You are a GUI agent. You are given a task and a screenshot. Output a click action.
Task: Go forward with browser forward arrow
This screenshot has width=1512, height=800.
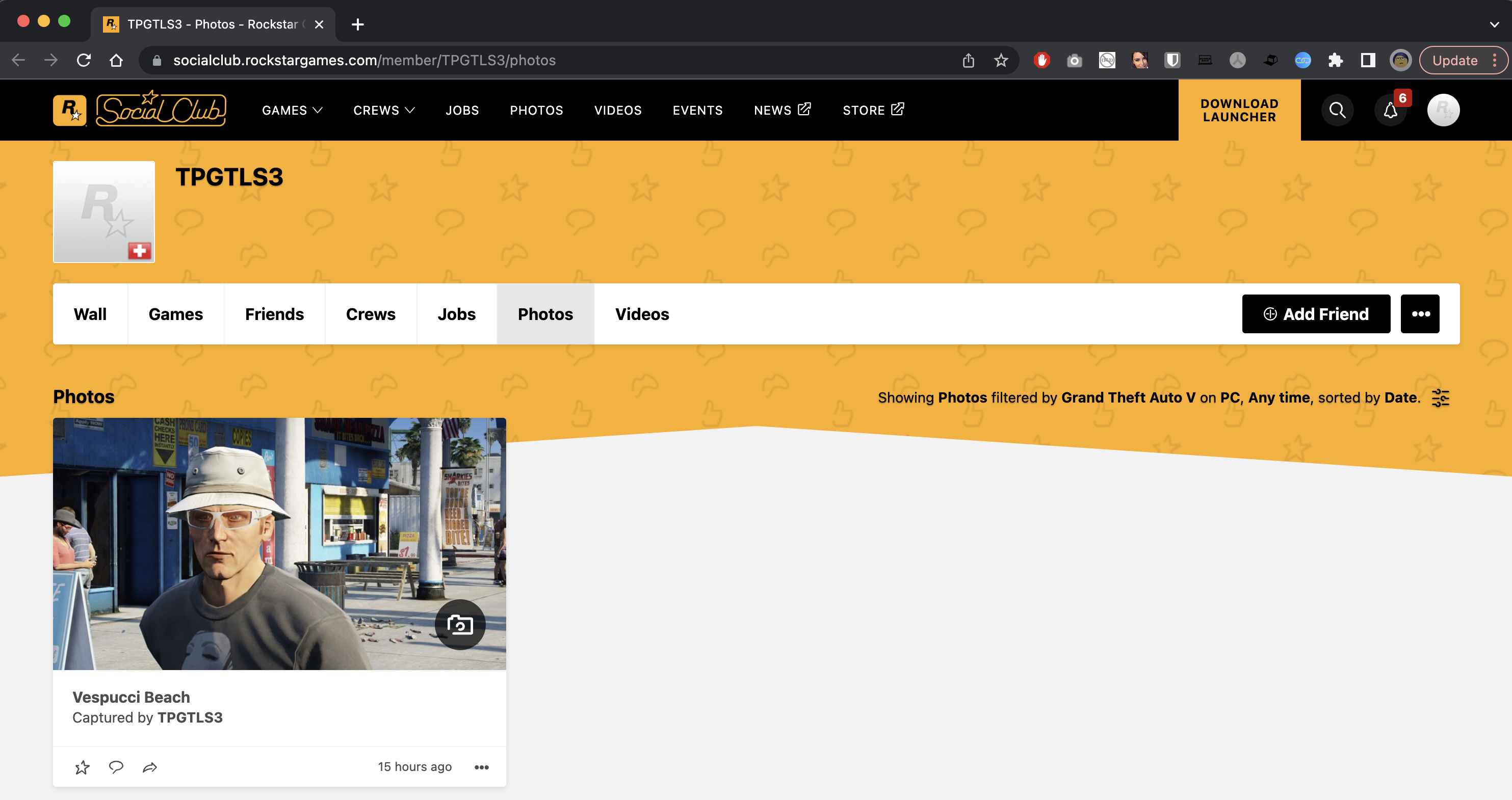51,60
